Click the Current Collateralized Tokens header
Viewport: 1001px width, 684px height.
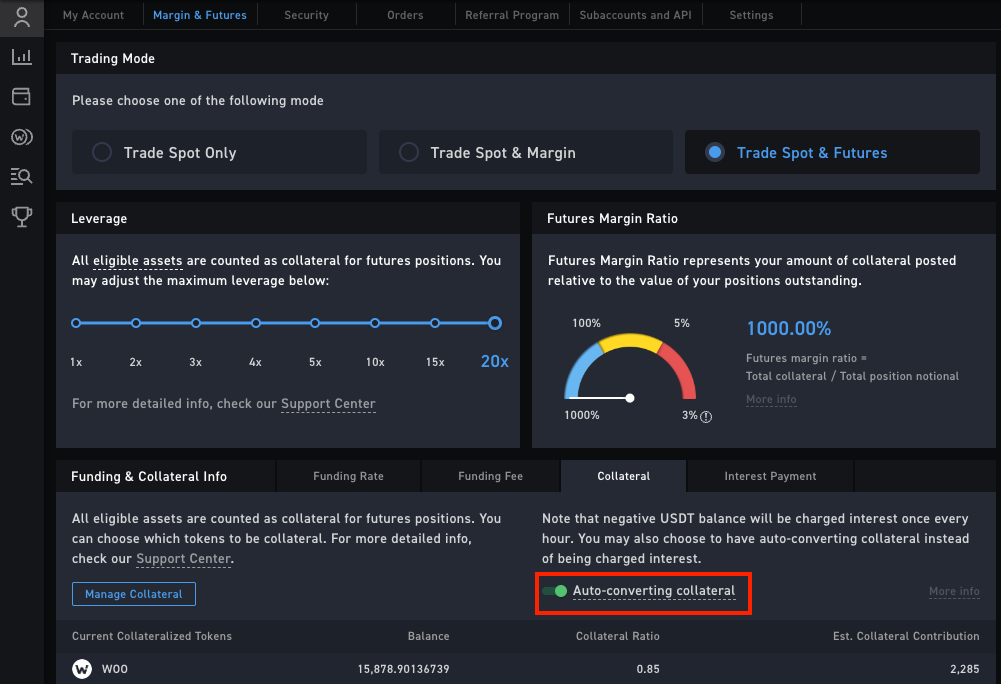click(152, 636)
